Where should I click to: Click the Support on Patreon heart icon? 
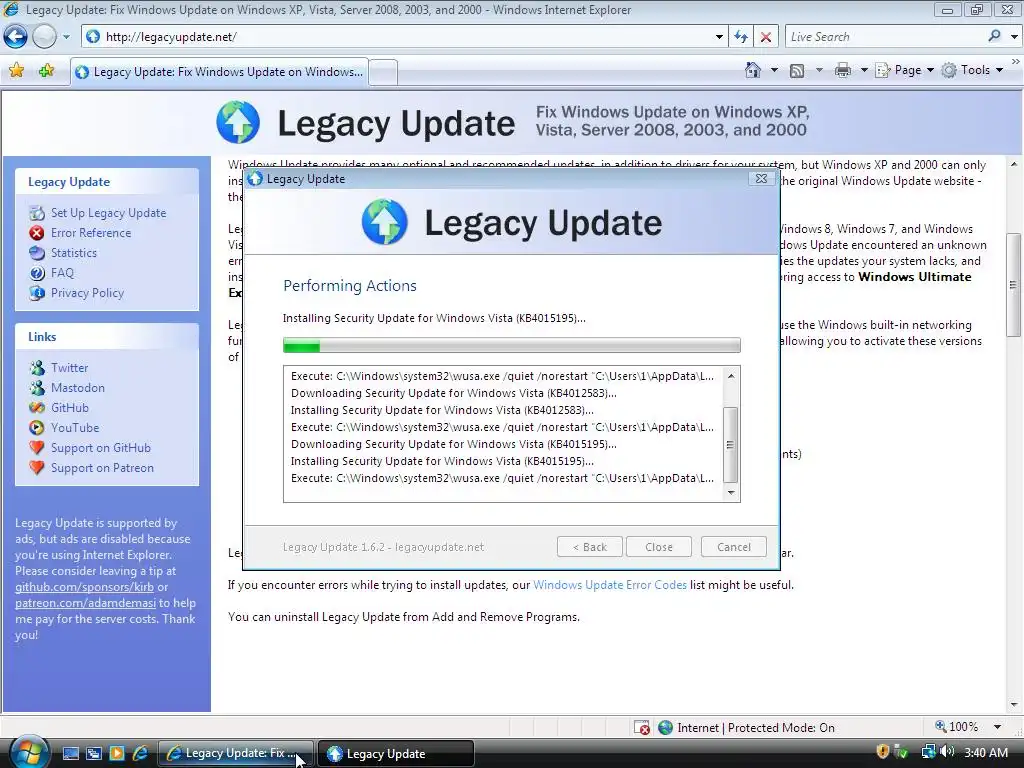(37, 468)
